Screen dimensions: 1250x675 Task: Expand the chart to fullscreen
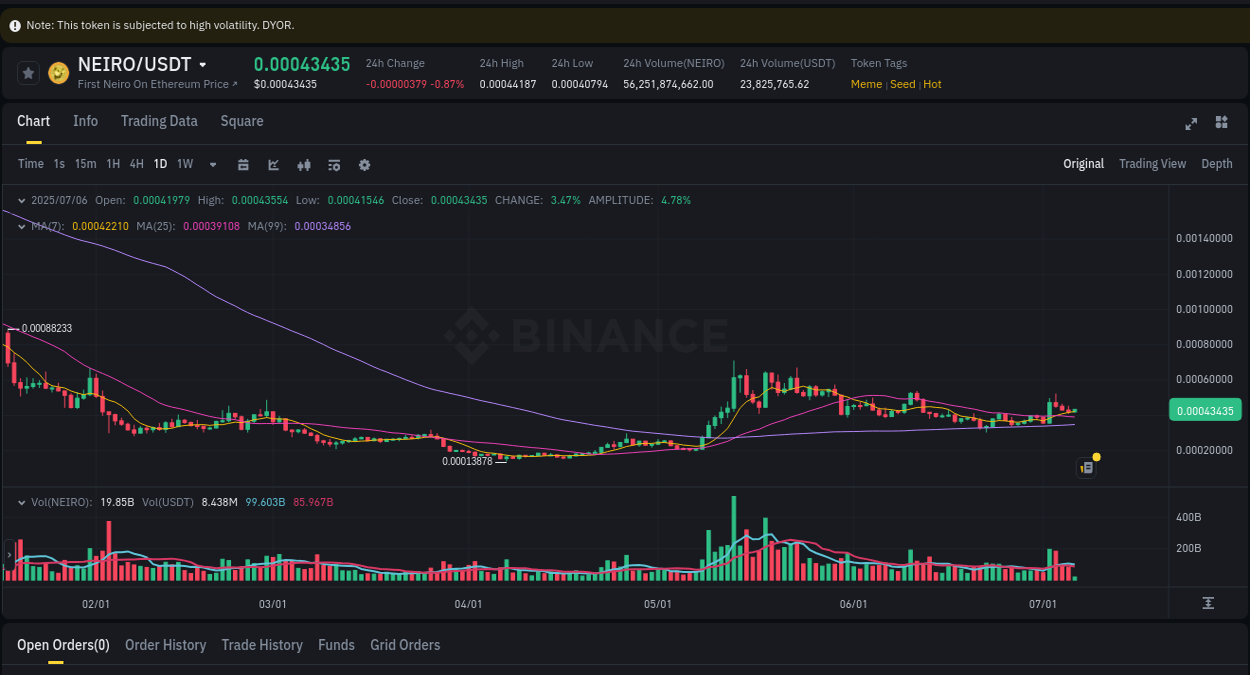1191,123
